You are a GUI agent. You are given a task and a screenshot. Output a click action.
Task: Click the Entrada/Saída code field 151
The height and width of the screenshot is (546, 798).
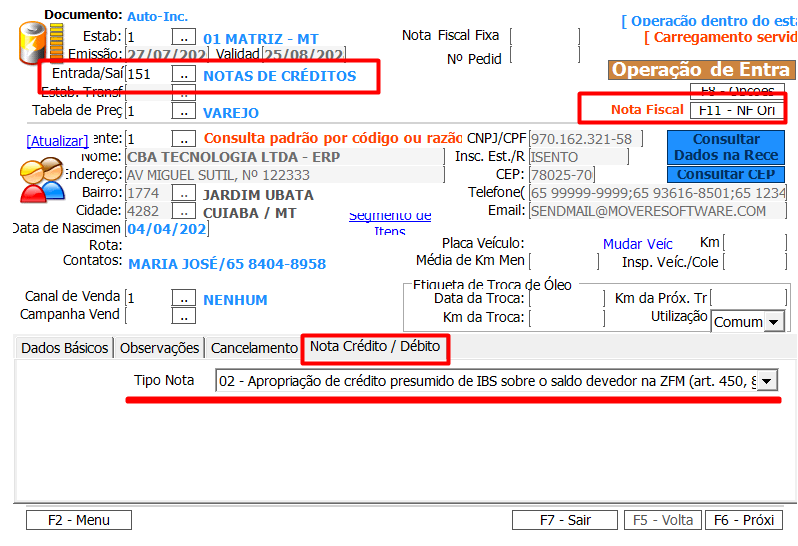(x=148, y=74)
